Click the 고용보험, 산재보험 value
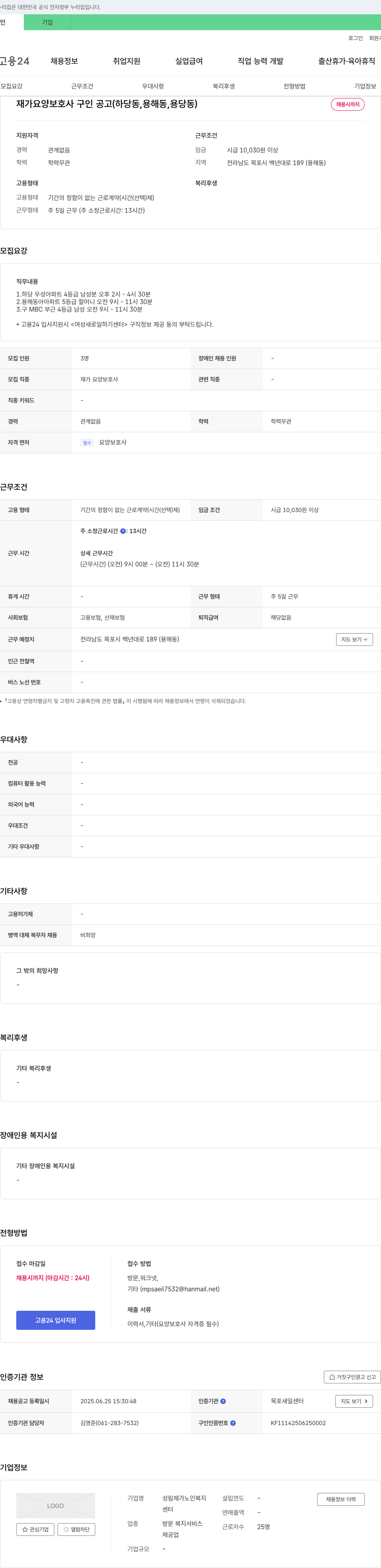The image size is (381, 1568). (x=102, y=618)
